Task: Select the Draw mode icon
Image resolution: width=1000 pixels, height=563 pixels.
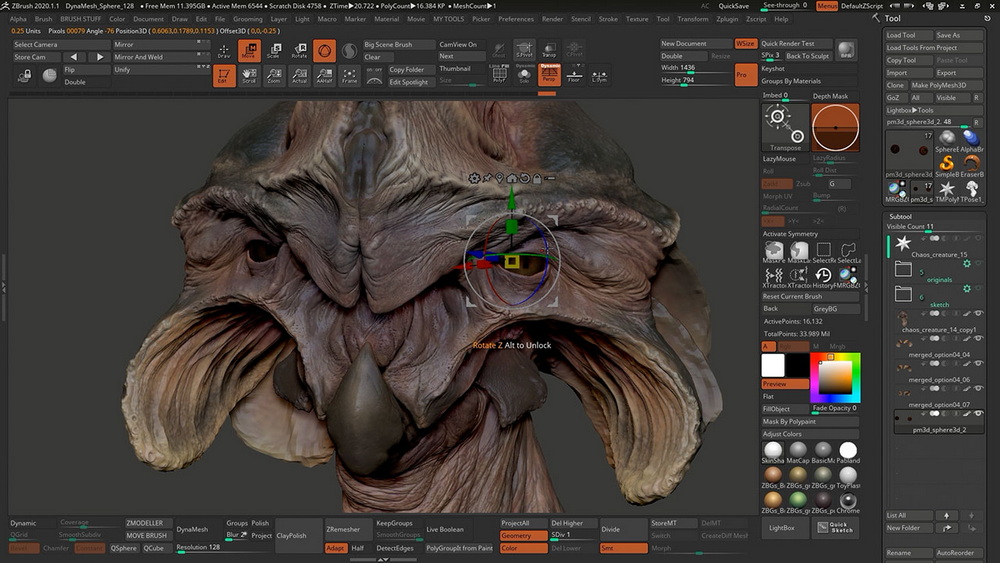Action: (224, 50)
